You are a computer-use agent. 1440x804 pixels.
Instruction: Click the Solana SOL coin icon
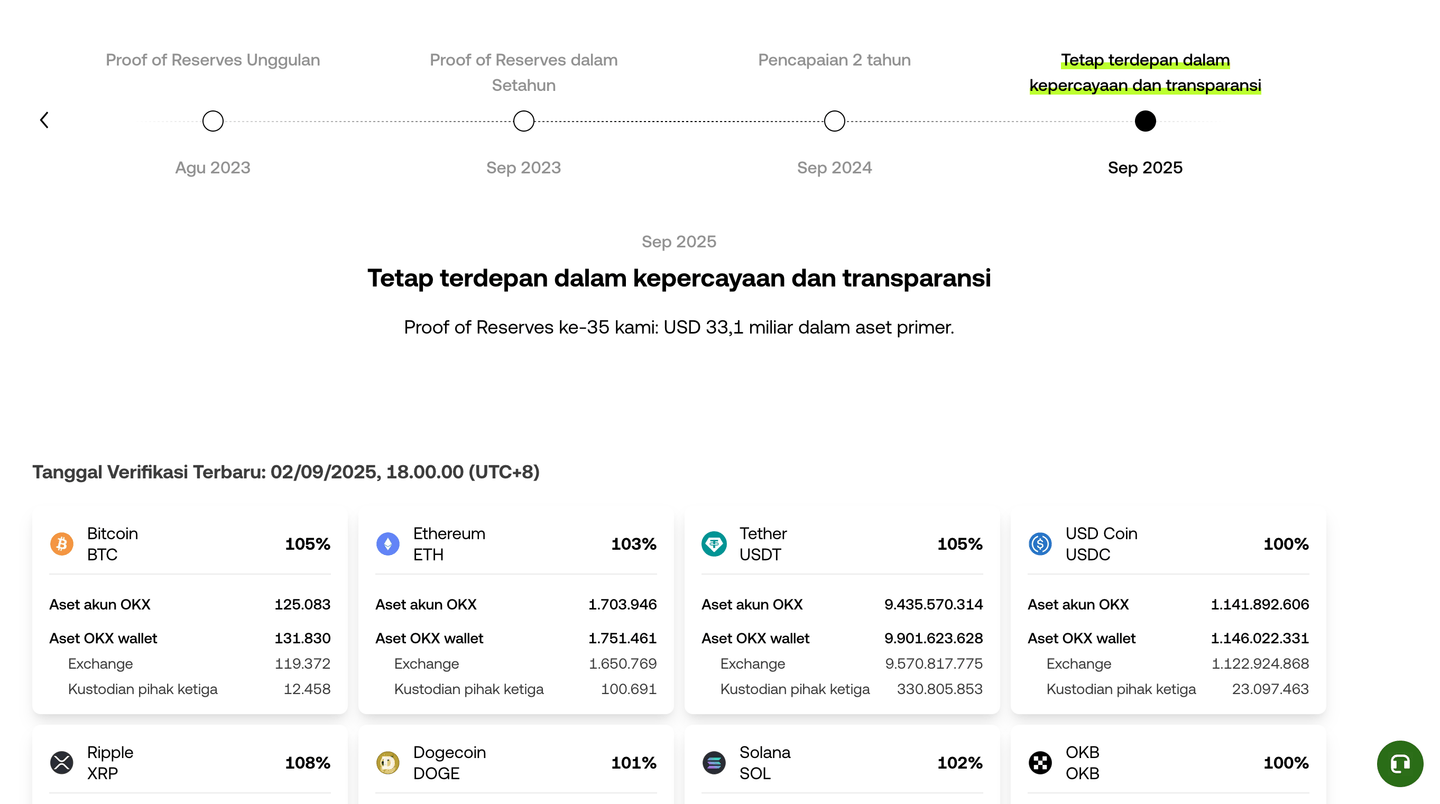(x=714, y=763)
